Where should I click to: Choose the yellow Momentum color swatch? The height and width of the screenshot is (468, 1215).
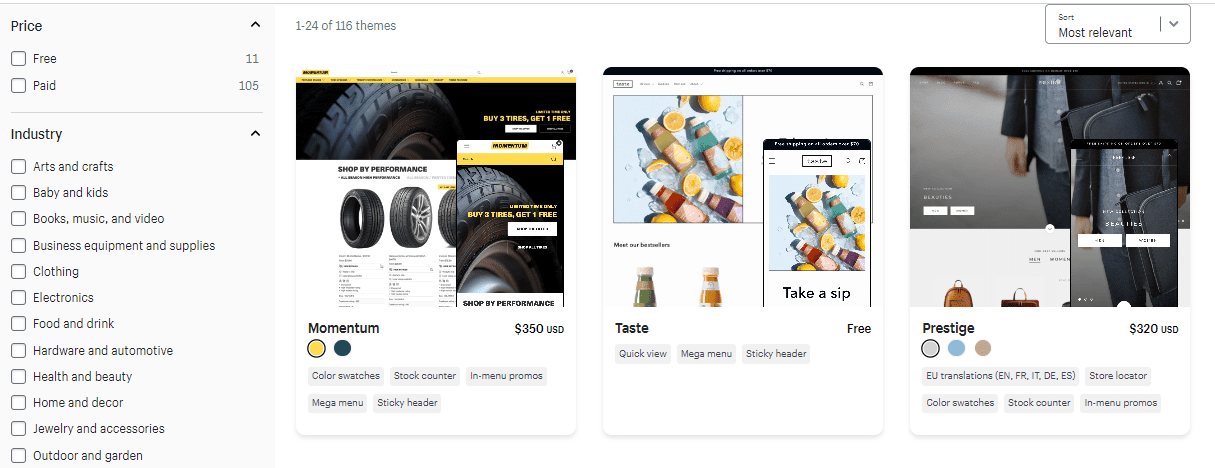pos(316,348)
